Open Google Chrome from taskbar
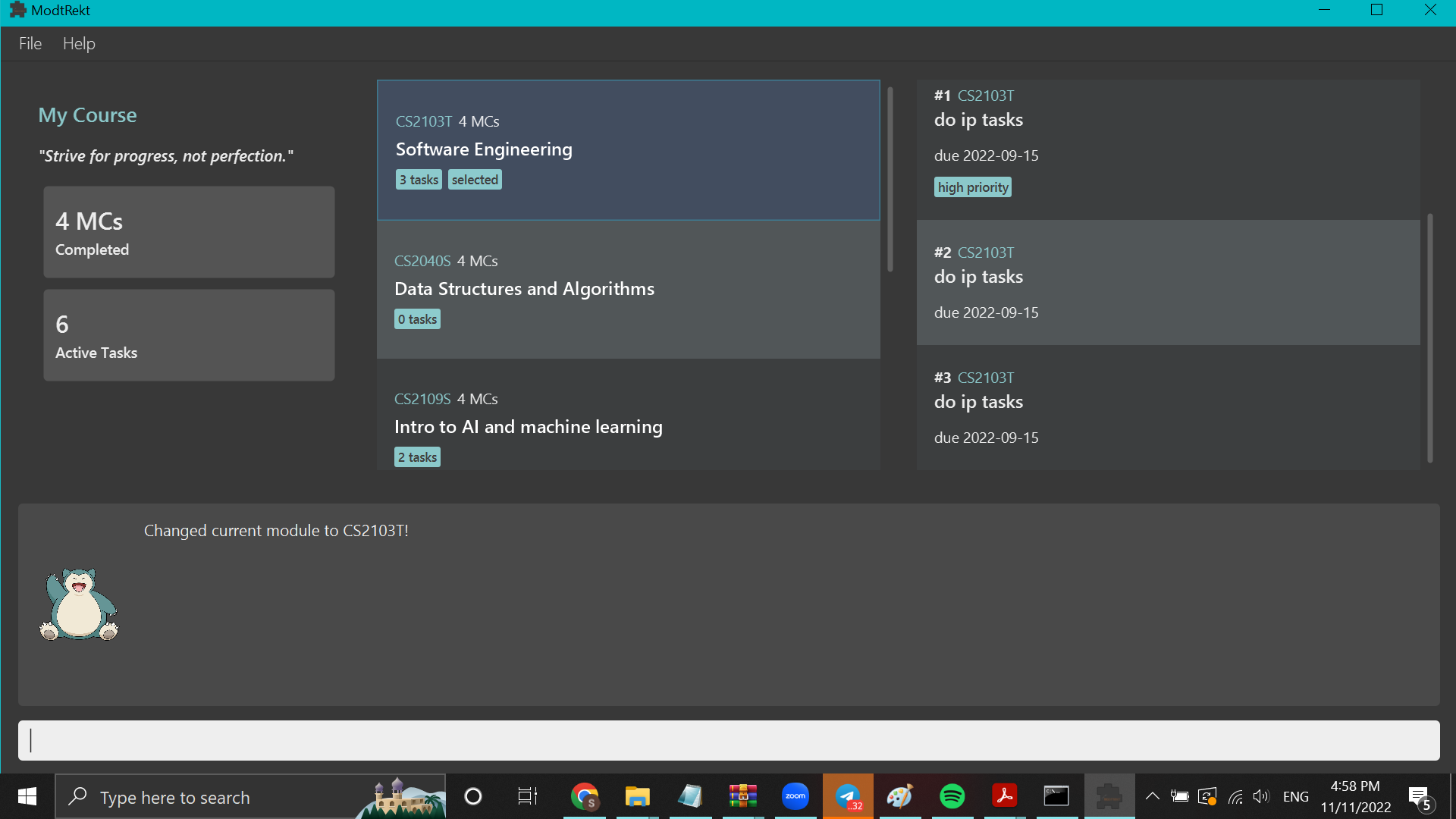The height and width of the screenshot is (819, 1456). [585, 796]
